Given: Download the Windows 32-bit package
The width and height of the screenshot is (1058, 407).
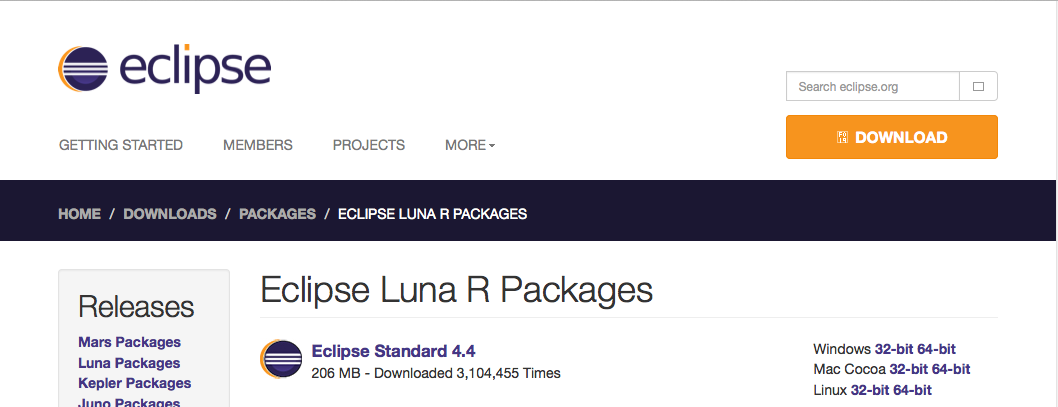Looking at the screenshot, I should pos(892,349).
